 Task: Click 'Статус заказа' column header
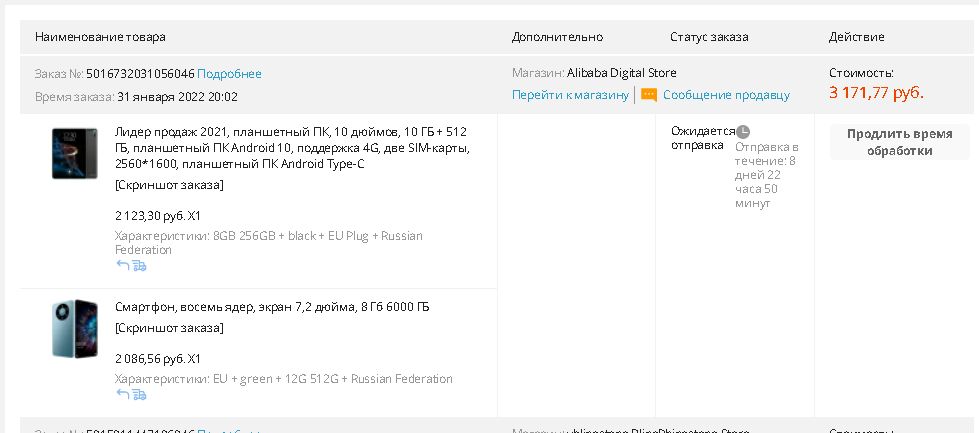tap(709, 37)
